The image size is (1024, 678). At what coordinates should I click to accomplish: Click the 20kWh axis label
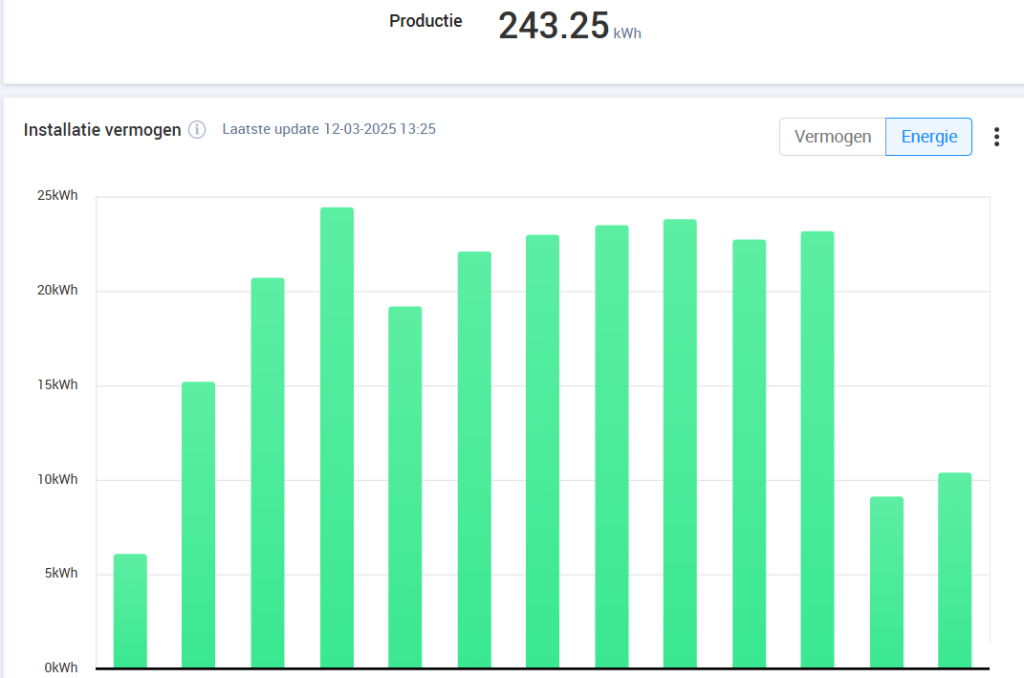tap(57, 290)
